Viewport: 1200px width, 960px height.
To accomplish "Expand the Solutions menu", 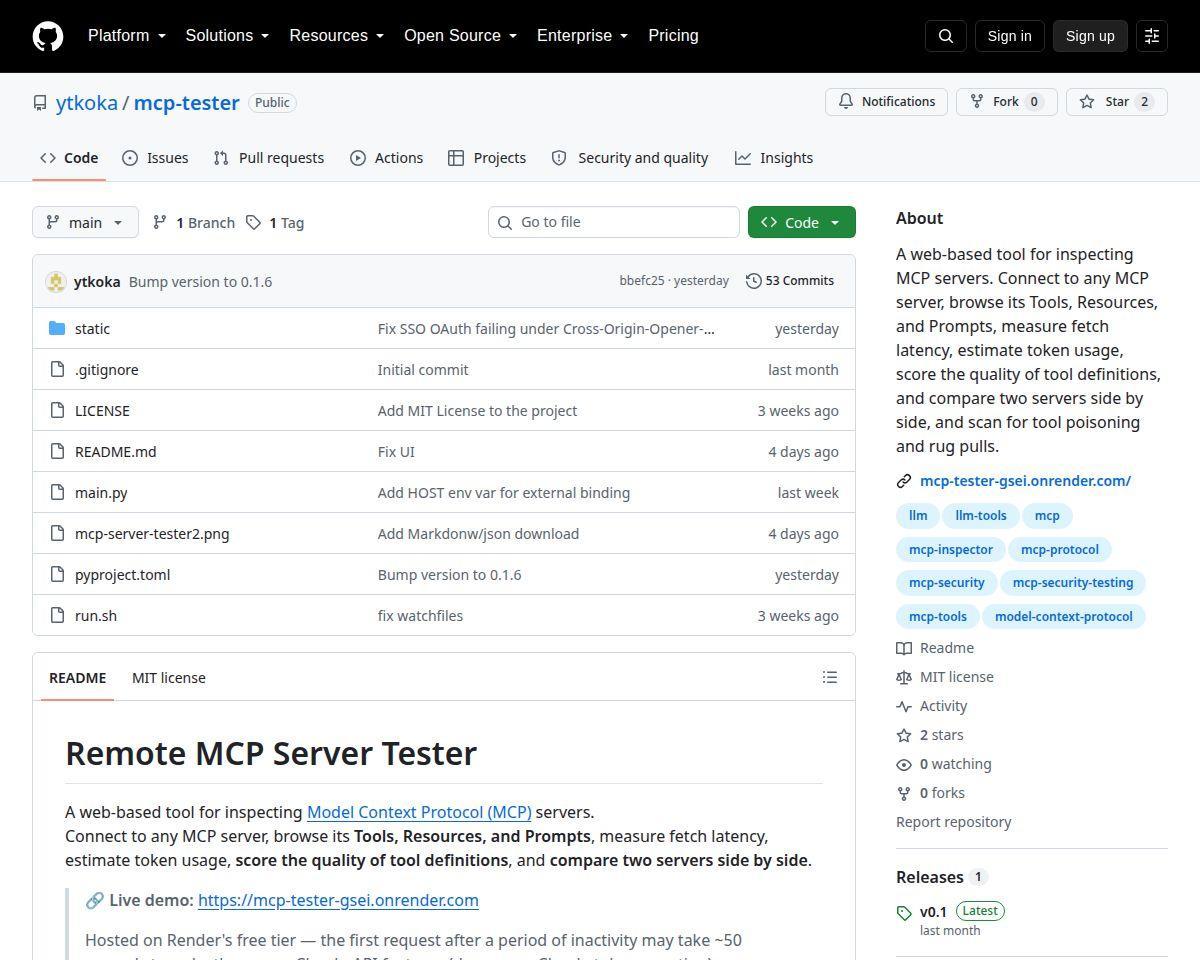I will [227, 36].
